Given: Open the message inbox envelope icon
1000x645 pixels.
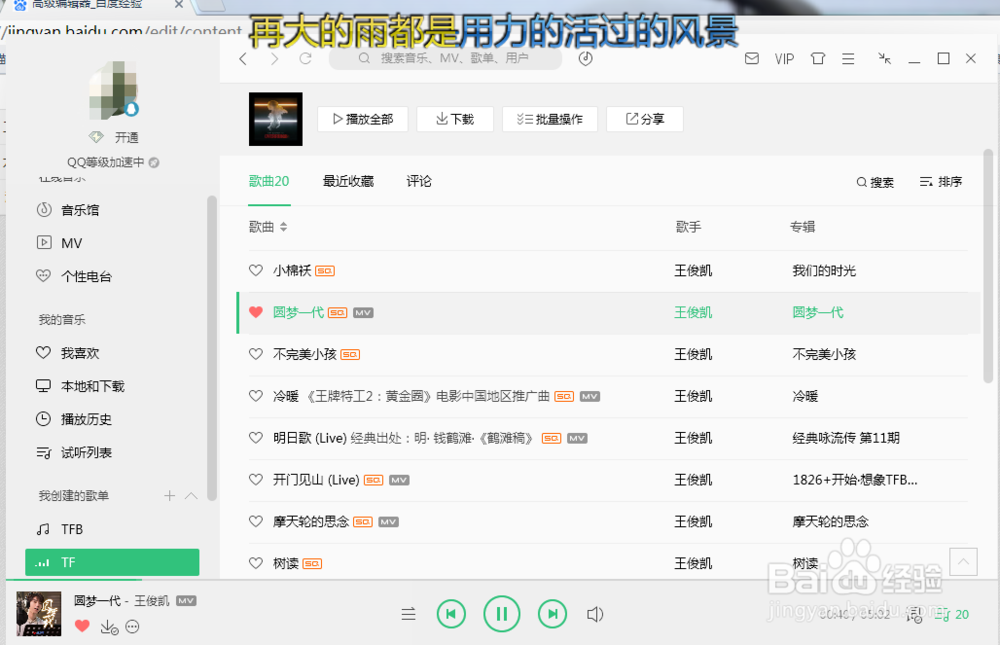Looking at the screenshot, I should point(751,58).
